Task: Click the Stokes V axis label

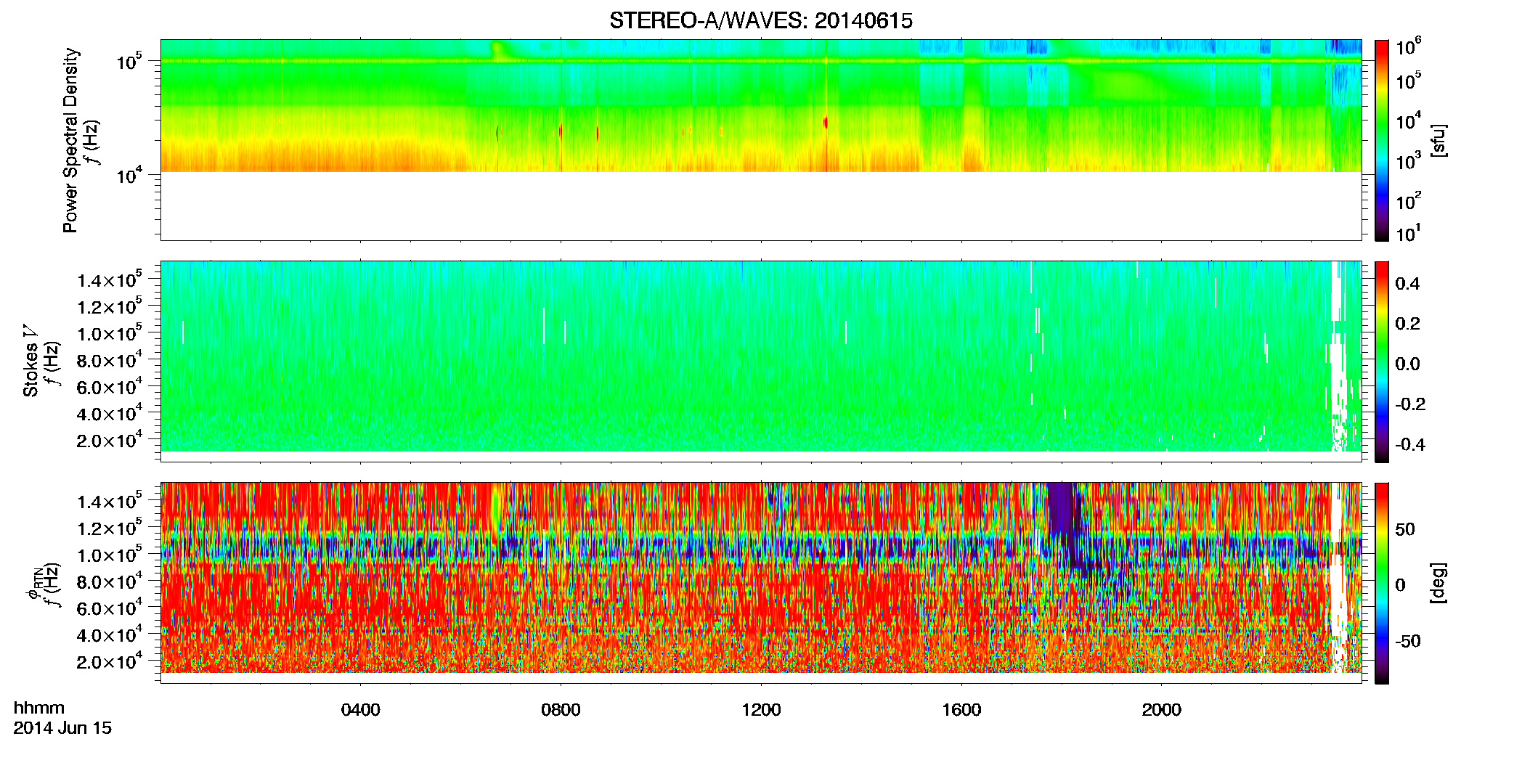Action: [x=31, y=361]
